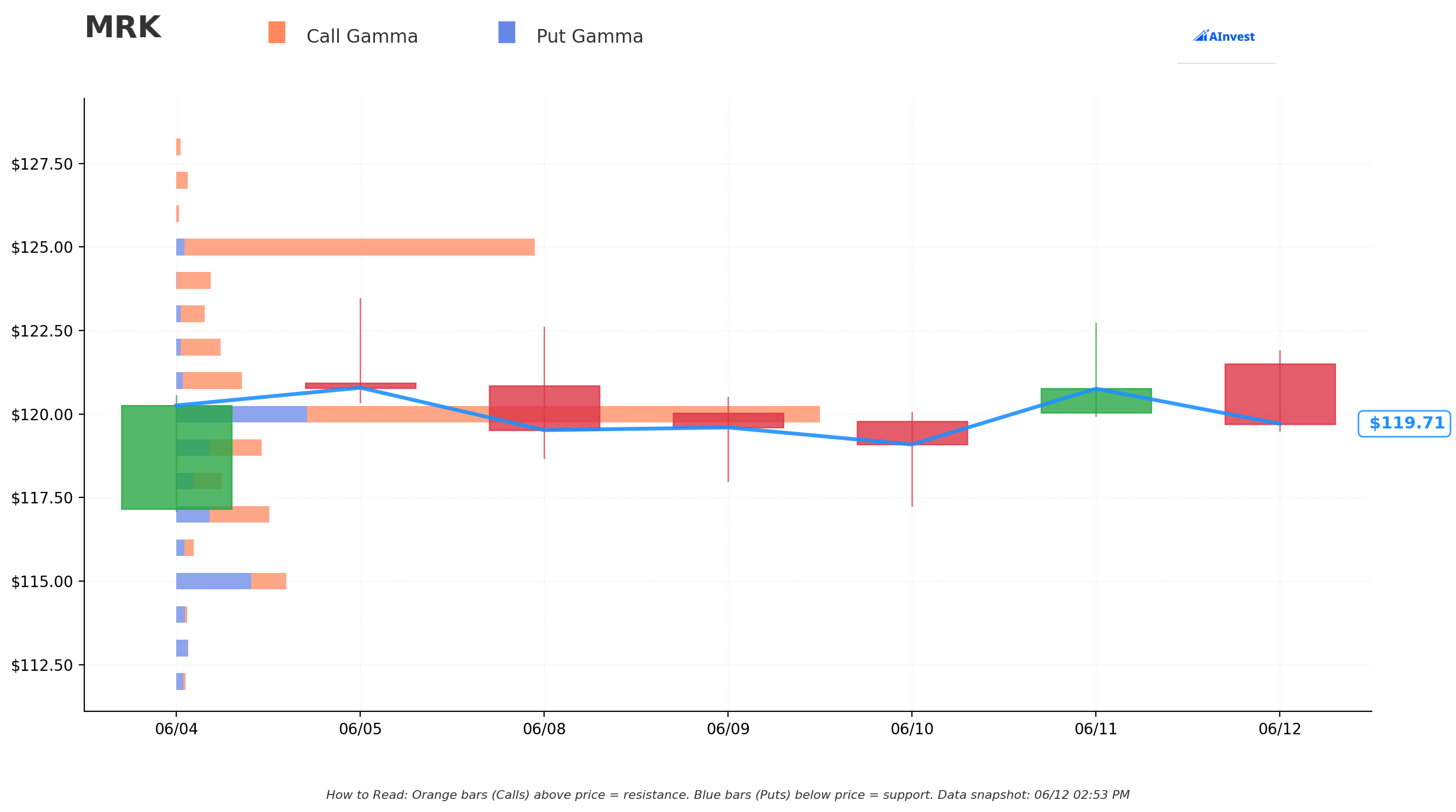
Task: Click the orange call gamma bar at $121 strike
Action: click(212, 380)
